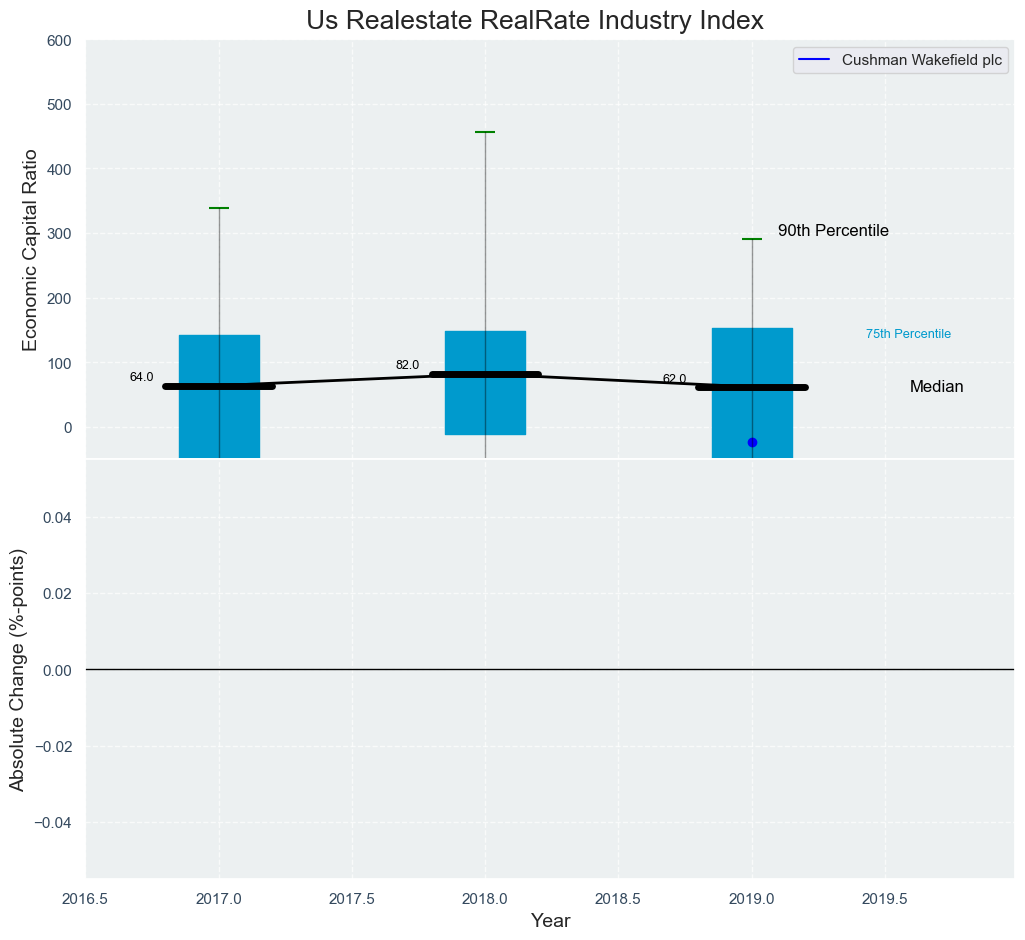Screen dimensions: 1025x940
Task: Click the chart title Us Realestate RealRate
Action: 535,20
